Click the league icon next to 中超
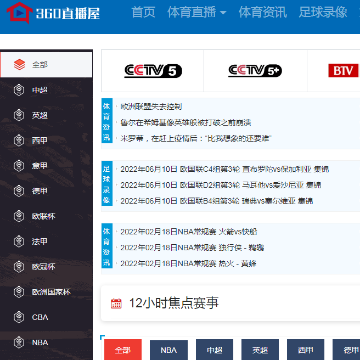The width and height of the screenshot is (360, 360). pos(19,90)
